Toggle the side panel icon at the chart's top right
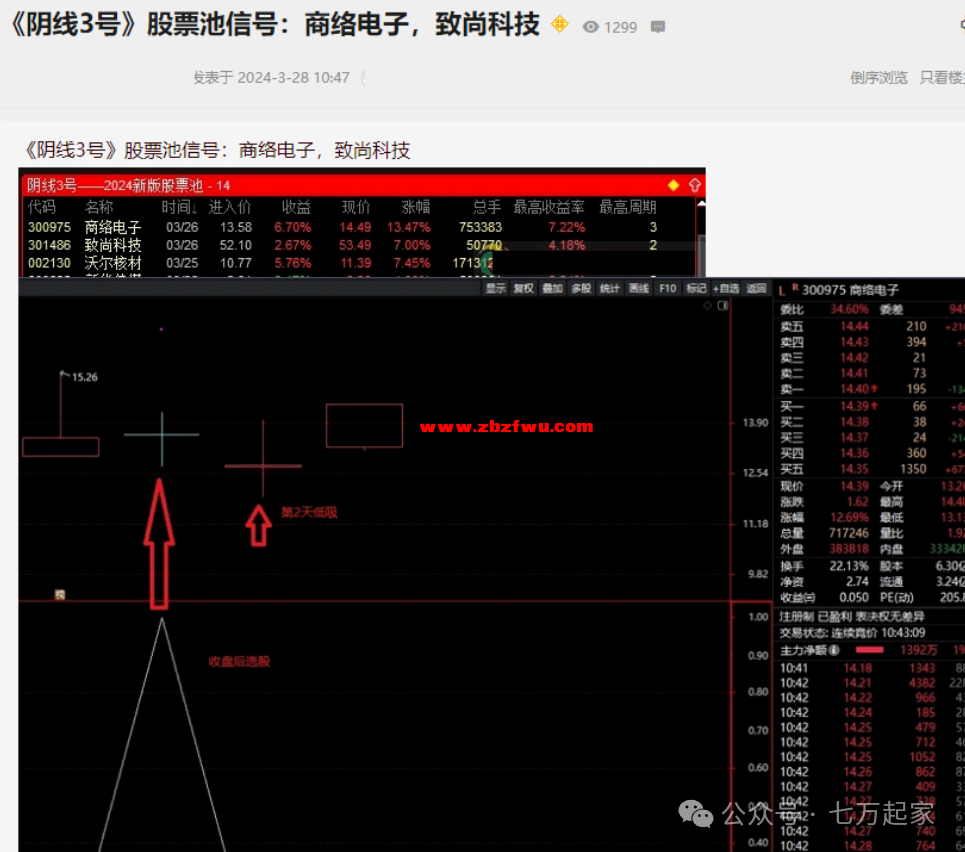The image size is (965, 852). coord(723,305)
